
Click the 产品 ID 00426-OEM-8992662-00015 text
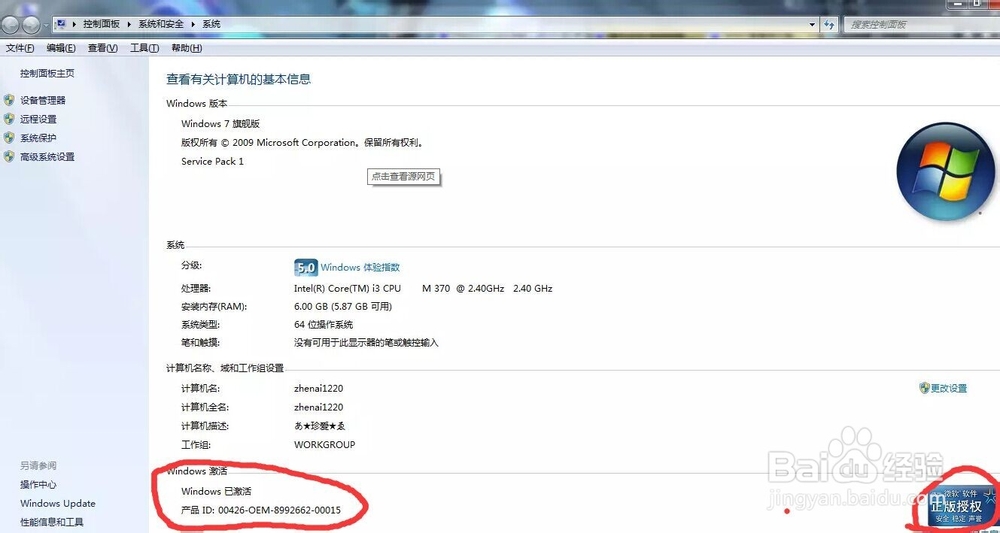[261, 511]
